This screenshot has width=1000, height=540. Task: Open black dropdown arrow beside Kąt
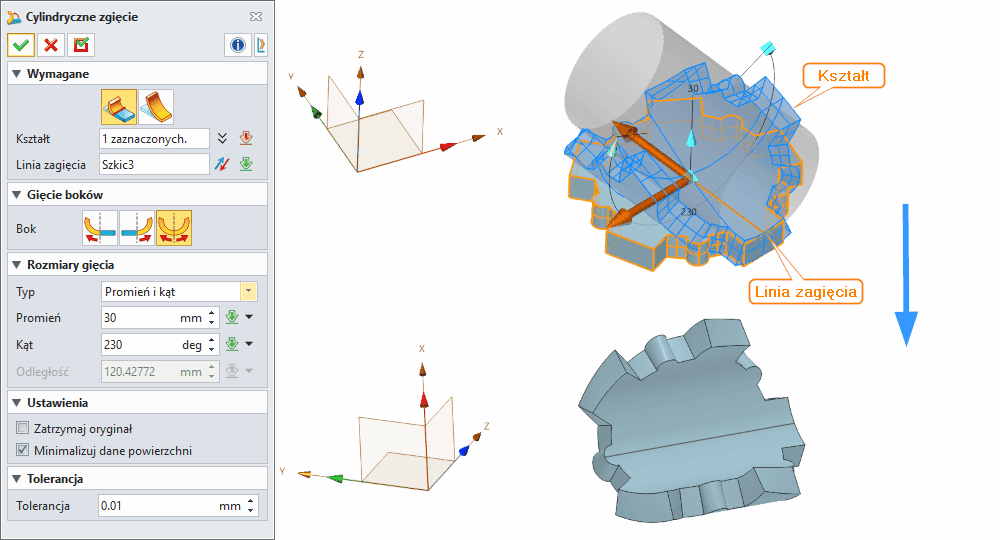tap(249, 344)
